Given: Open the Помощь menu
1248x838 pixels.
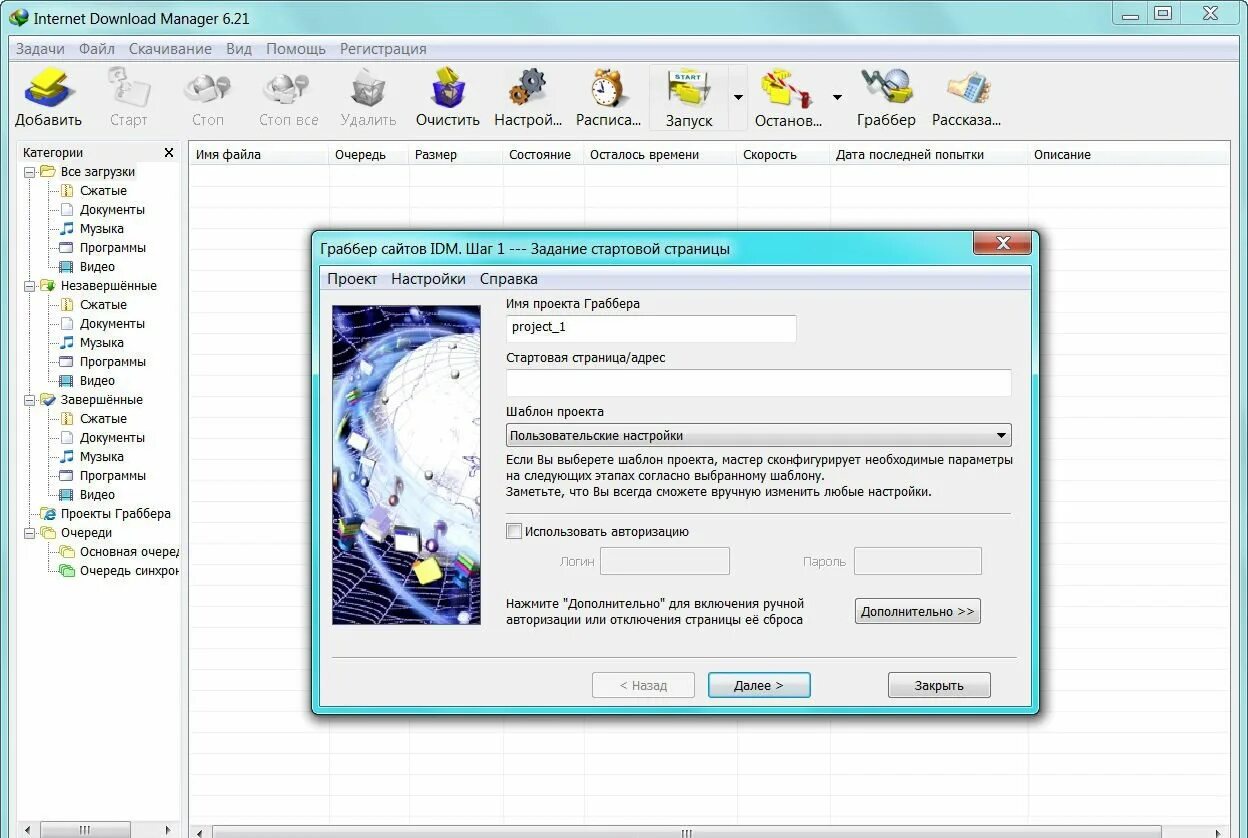Looking at the screenshot, I should (x=296, y=48).
